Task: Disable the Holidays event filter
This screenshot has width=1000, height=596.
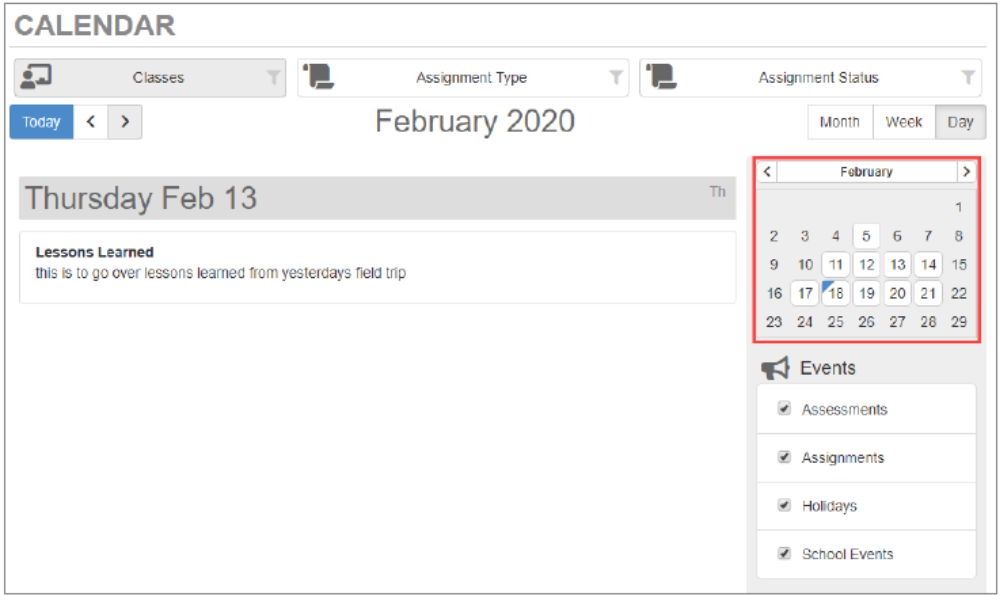Action: (784, 505)
